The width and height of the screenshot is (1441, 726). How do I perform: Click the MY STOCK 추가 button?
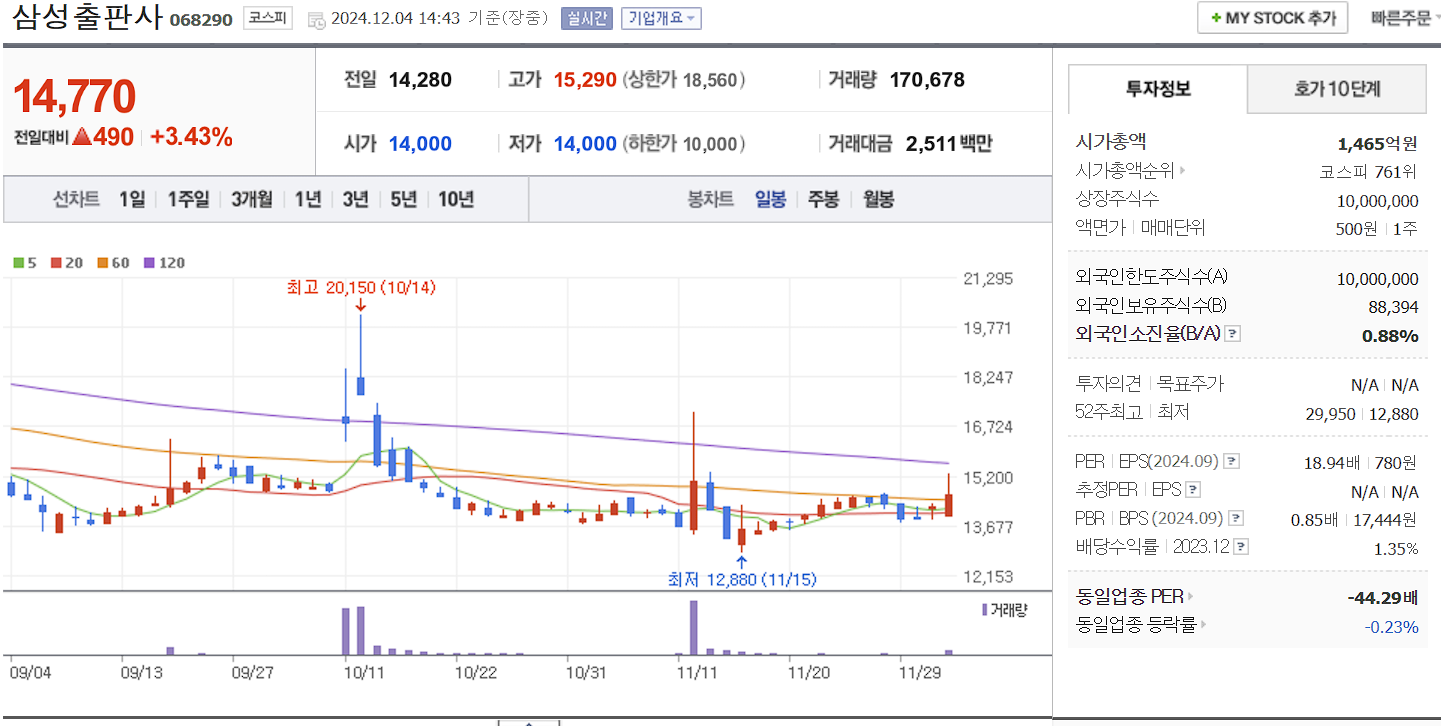click(x=1271, y=17)
